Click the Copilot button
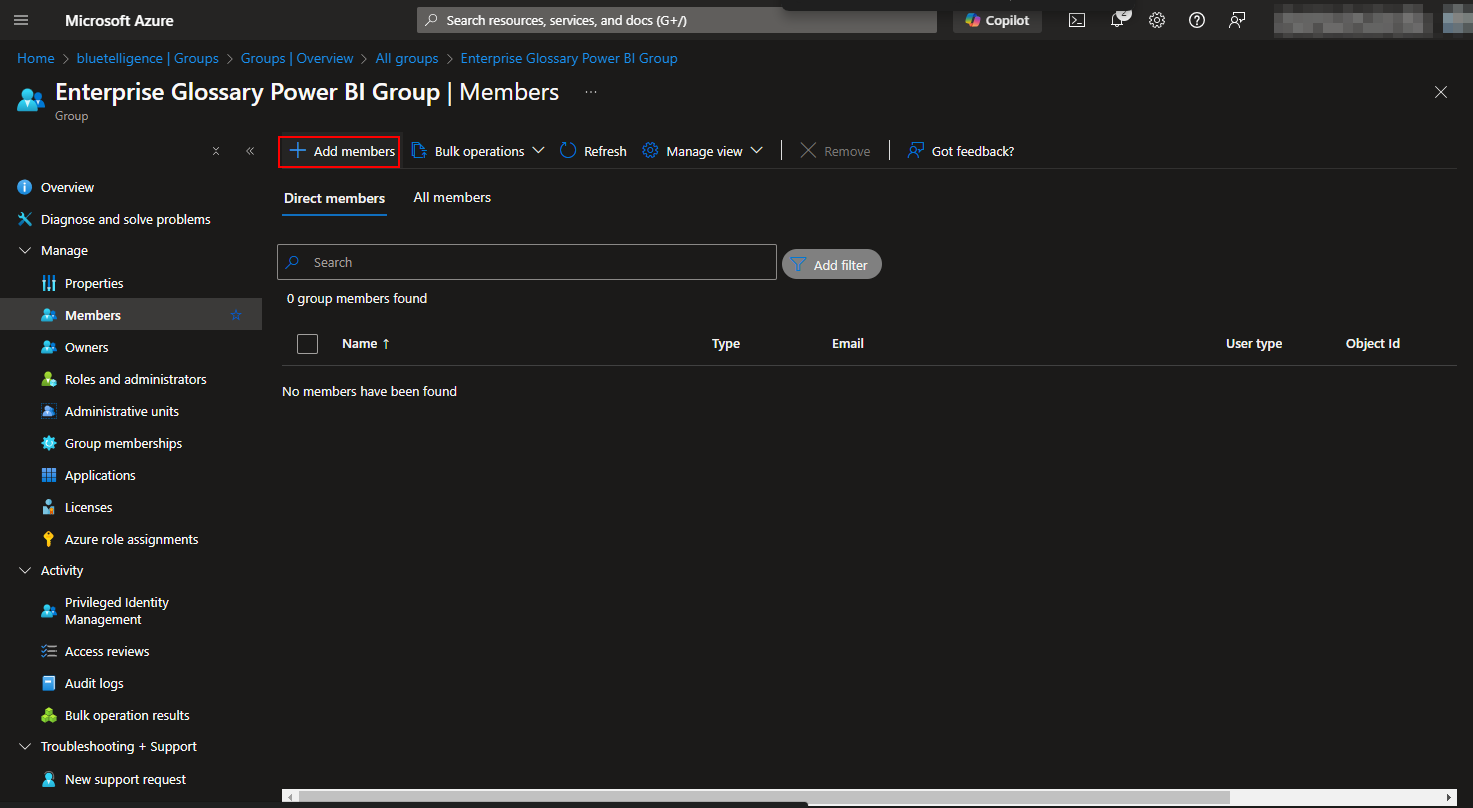 [x=997, y=20]
